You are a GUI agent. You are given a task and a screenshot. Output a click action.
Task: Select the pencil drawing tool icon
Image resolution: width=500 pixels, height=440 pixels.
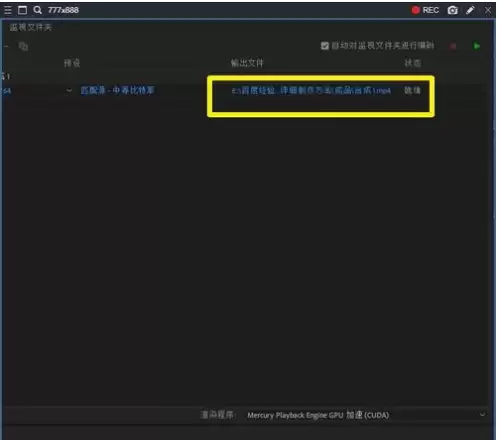(470, 10)
